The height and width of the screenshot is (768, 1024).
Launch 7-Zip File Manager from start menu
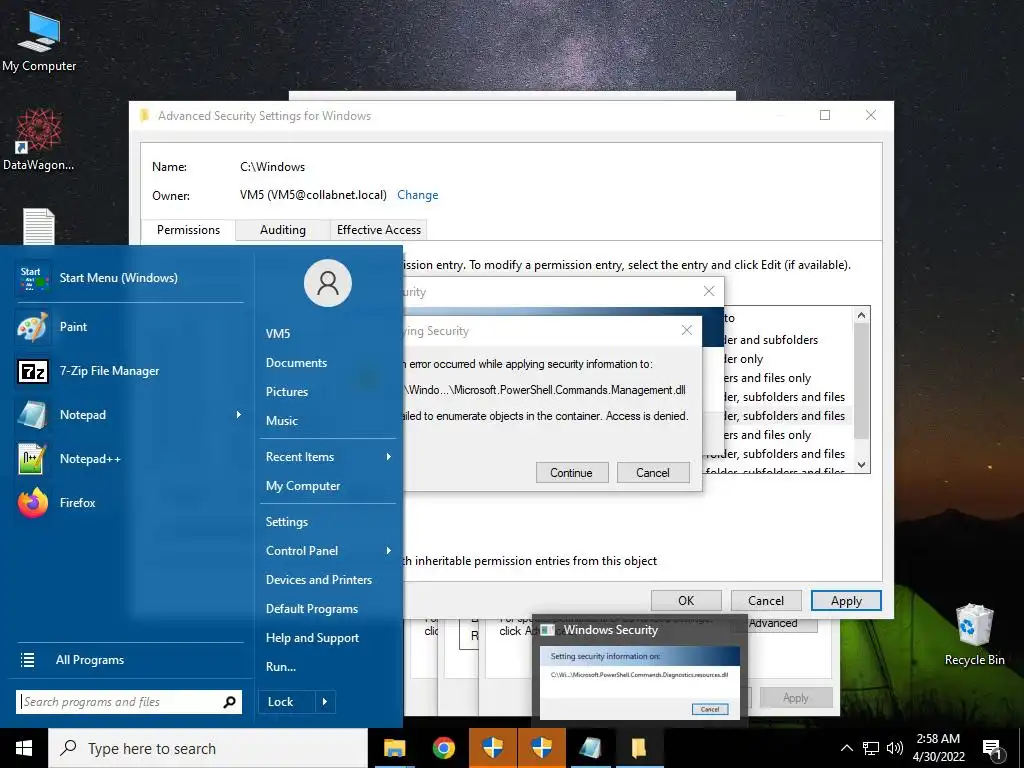point(129,371)
